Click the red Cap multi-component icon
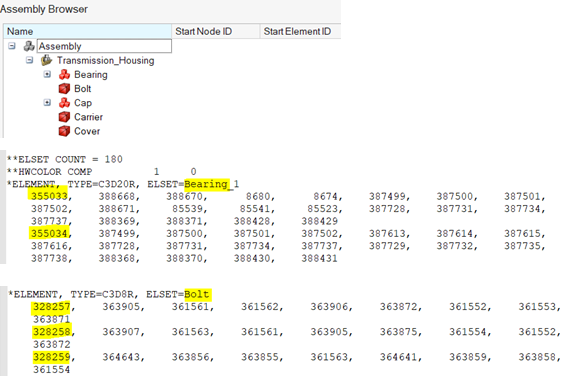Viewport: 580px width, 376px height. pyautogui.click(x=64, y=103)
